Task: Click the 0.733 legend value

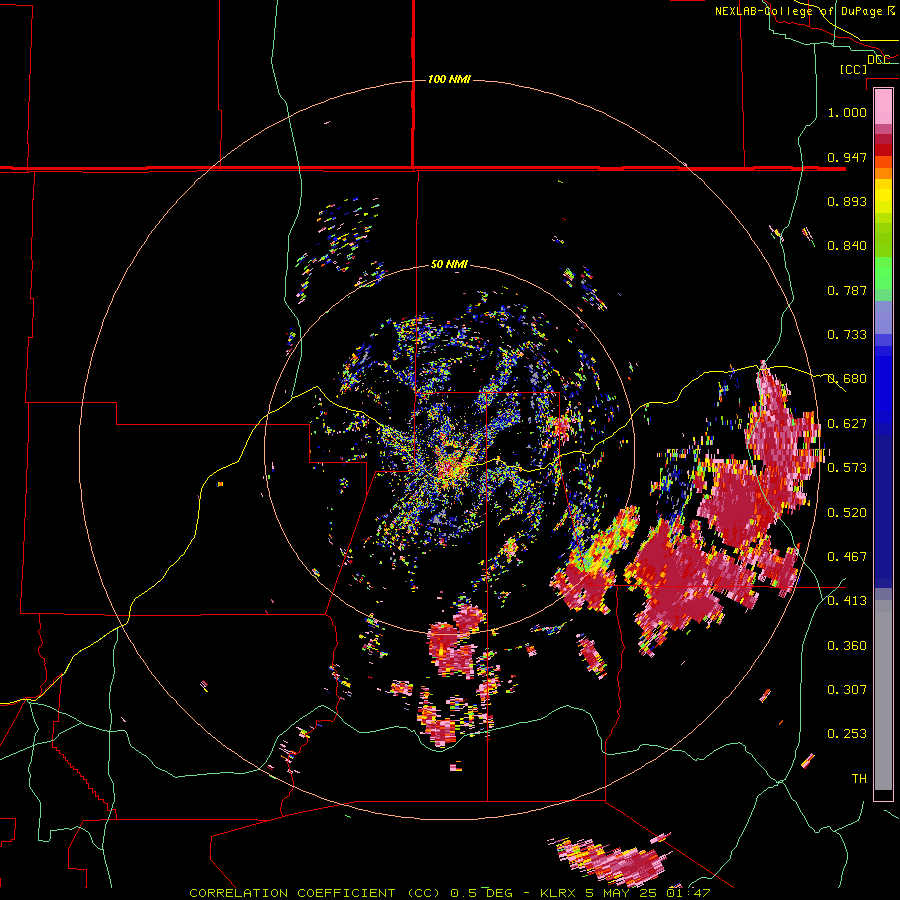Action: coord(847,335)
